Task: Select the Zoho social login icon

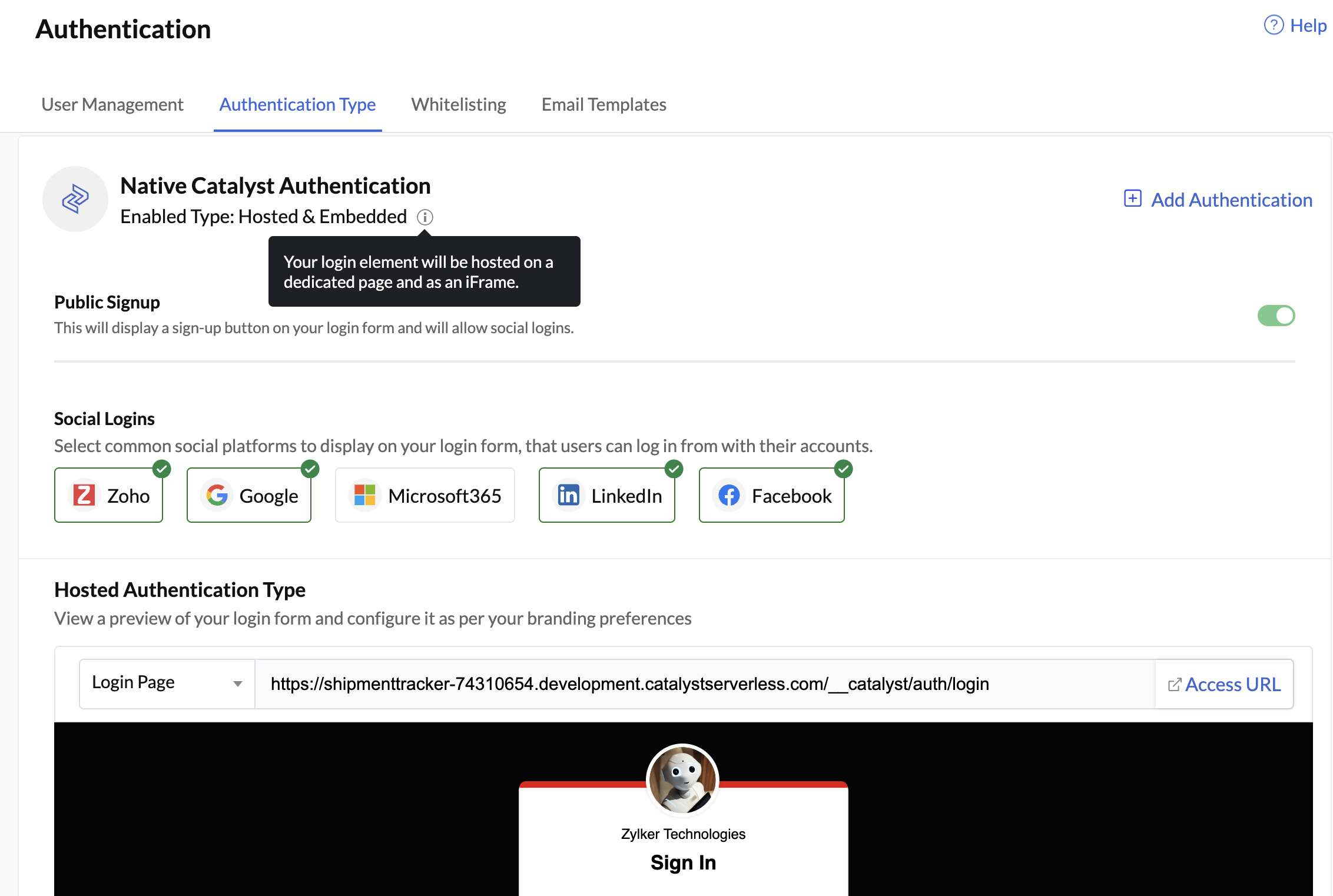Action: (x=86, y=495)
